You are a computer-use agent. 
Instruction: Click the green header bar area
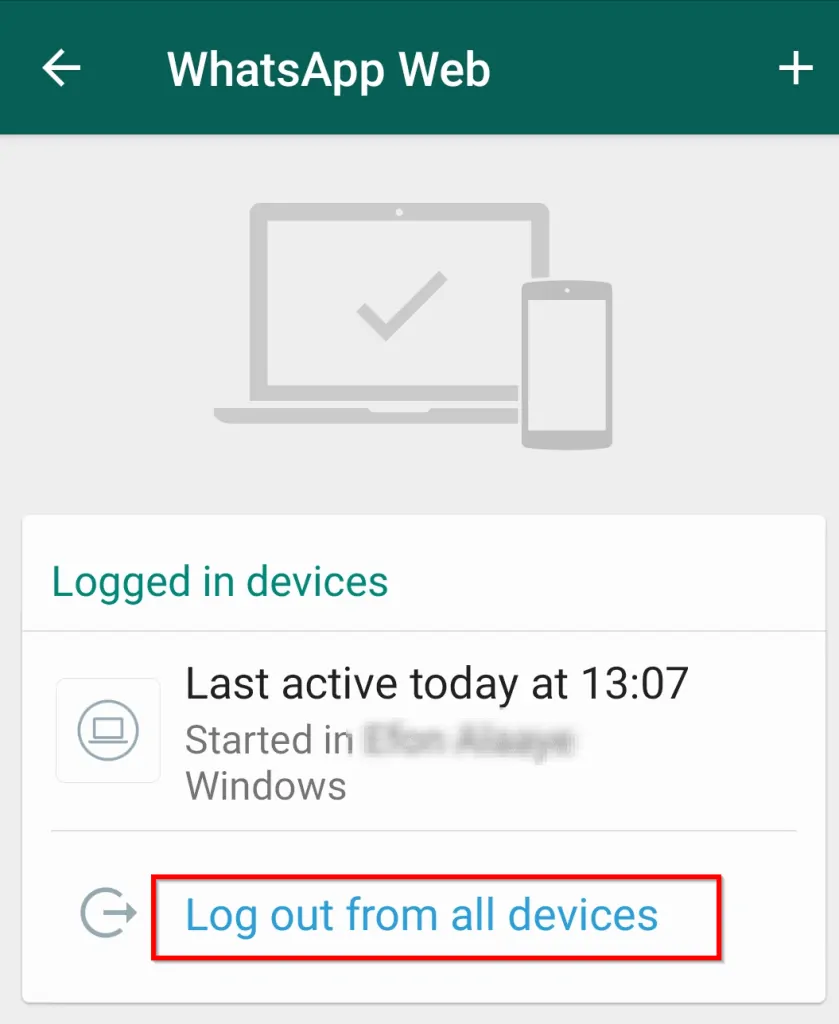[419, 67]
